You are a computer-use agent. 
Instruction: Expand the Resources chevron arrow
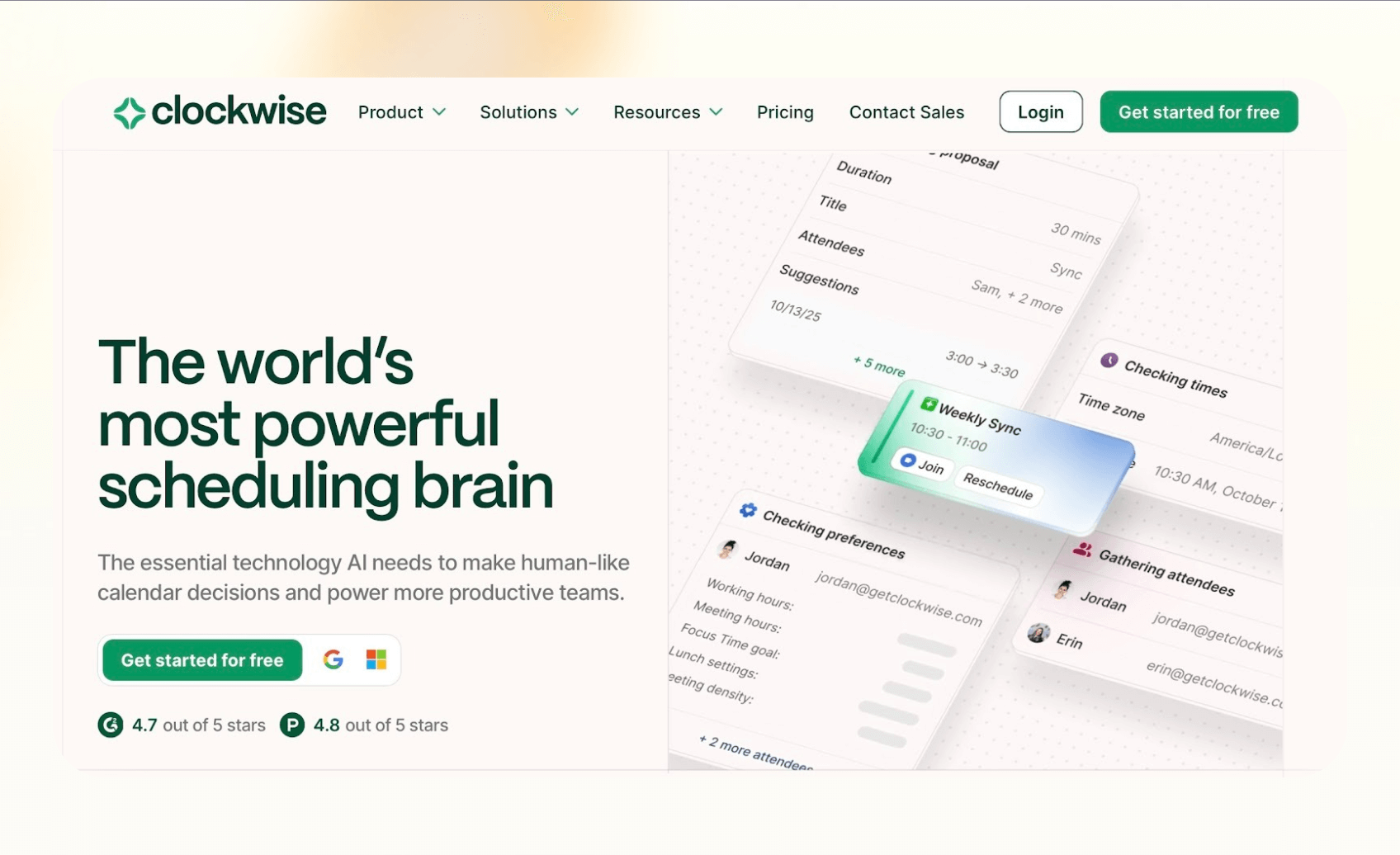tap(716, 112)
